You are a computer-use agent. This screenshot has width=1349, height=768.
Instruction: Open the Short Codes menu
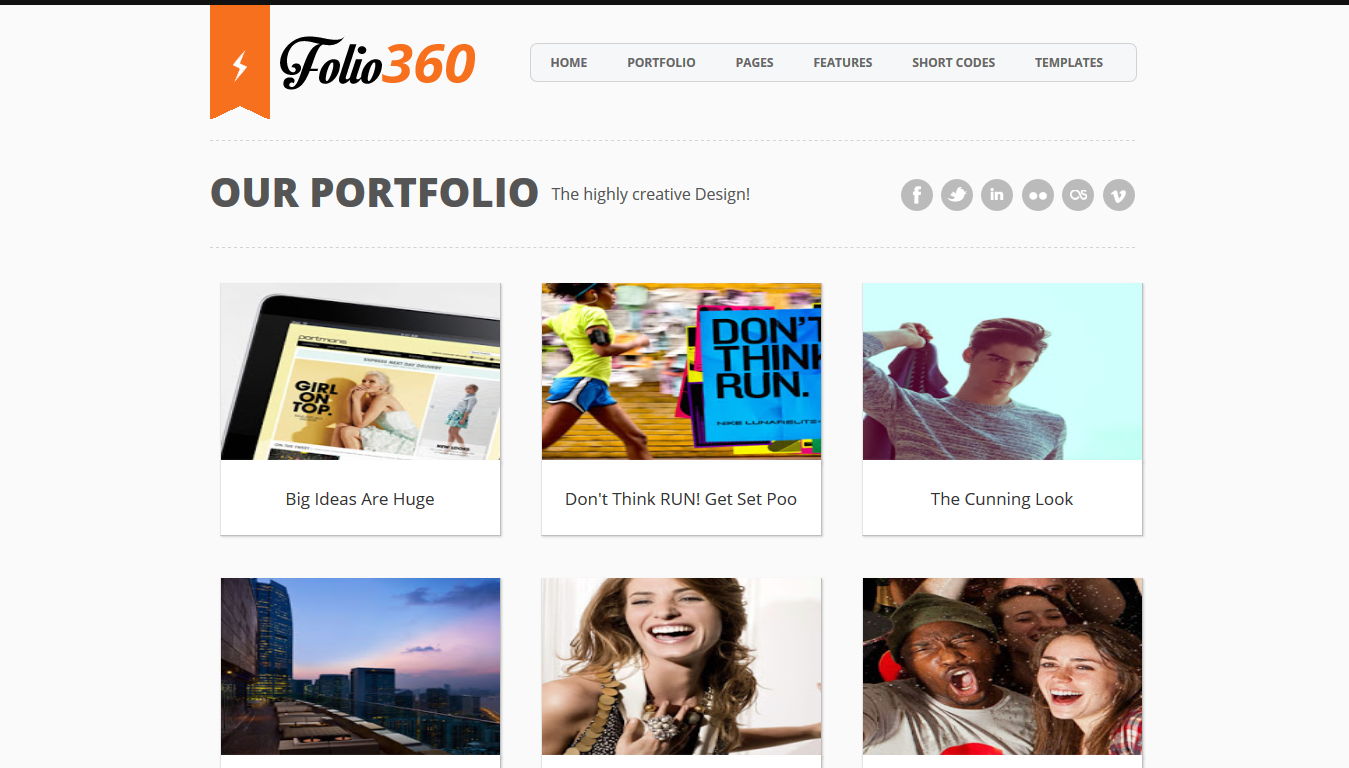tap(954, 62)
